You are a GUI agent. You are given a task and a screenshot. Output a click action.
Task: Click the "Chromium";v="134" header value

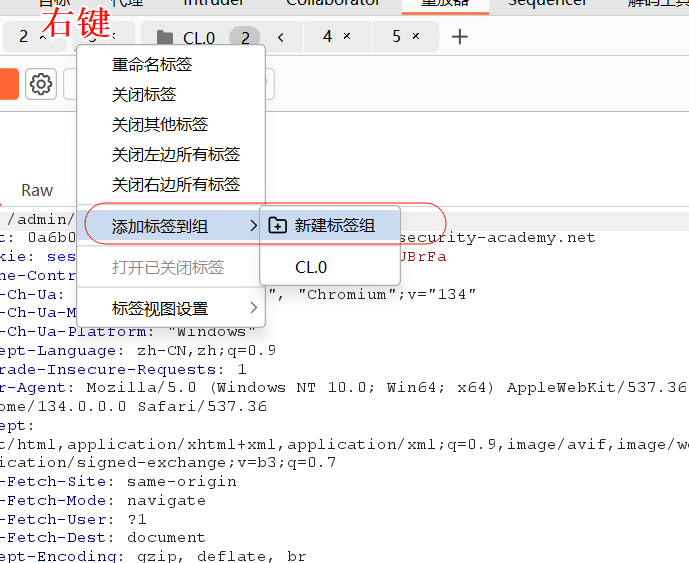387,294
